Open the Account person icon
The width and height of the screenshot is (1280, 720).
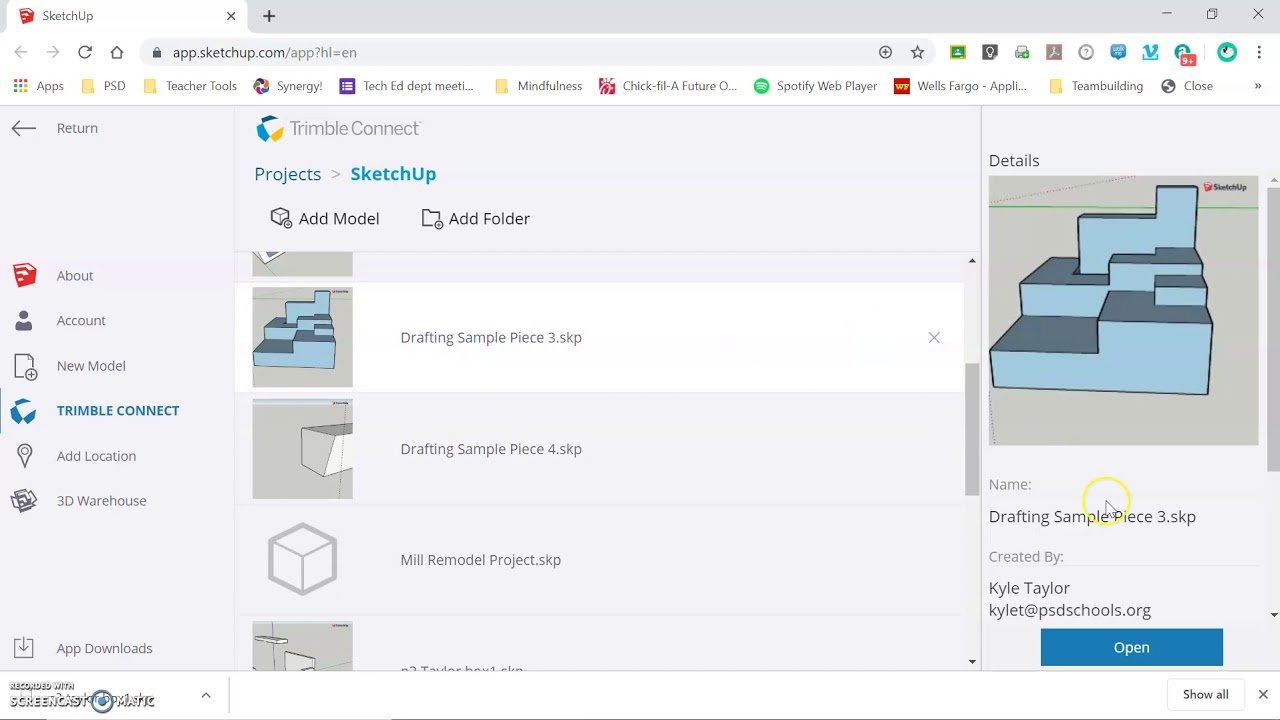[25, 320]
